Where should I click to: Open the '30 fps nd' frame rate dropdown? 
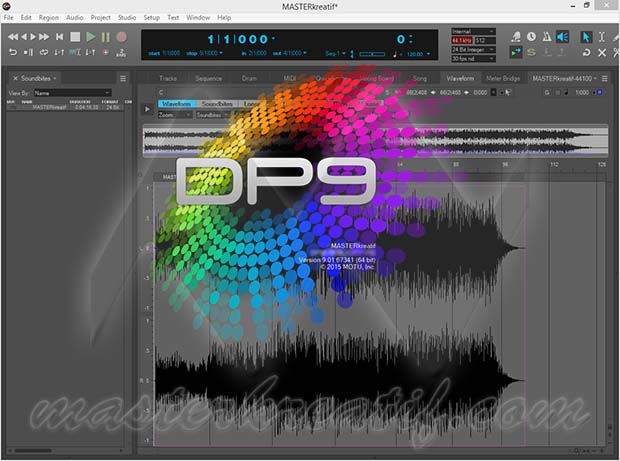point(473,59)
